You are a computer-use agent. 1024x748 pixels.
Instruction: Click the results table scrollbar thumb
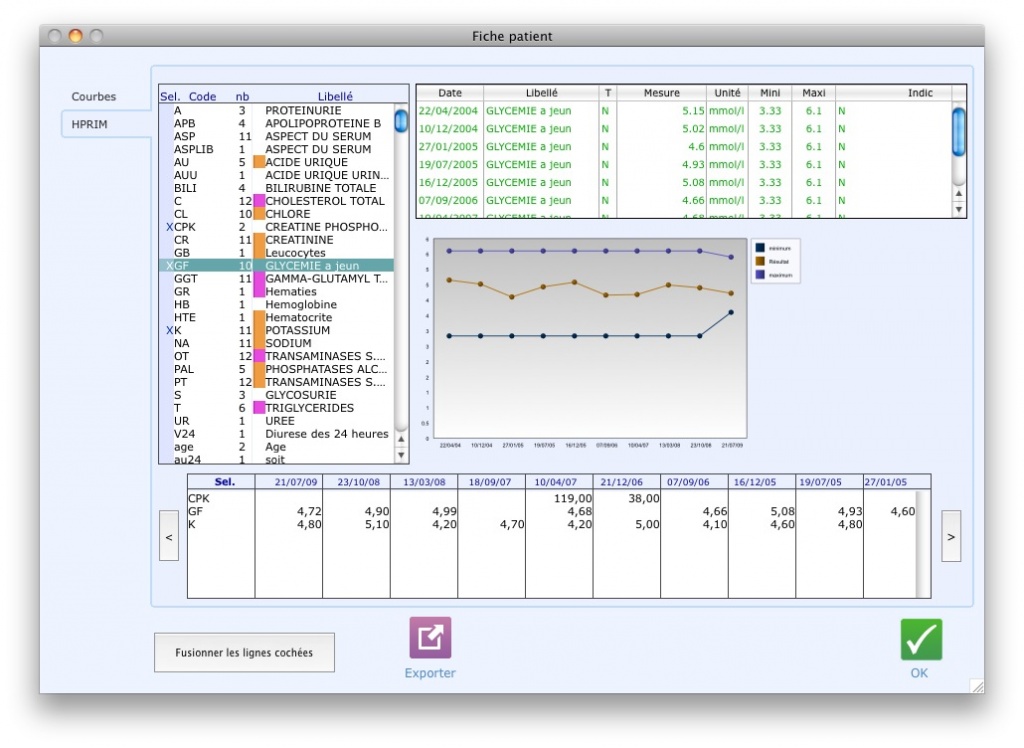pyautogui.click(x=959, y=132)
